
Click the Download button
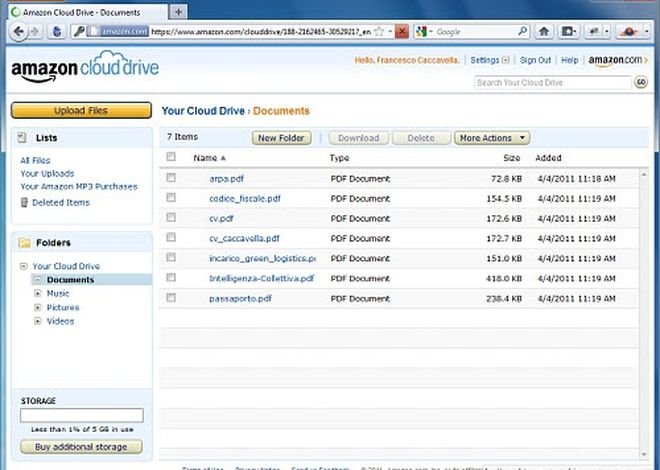[359, 138]
